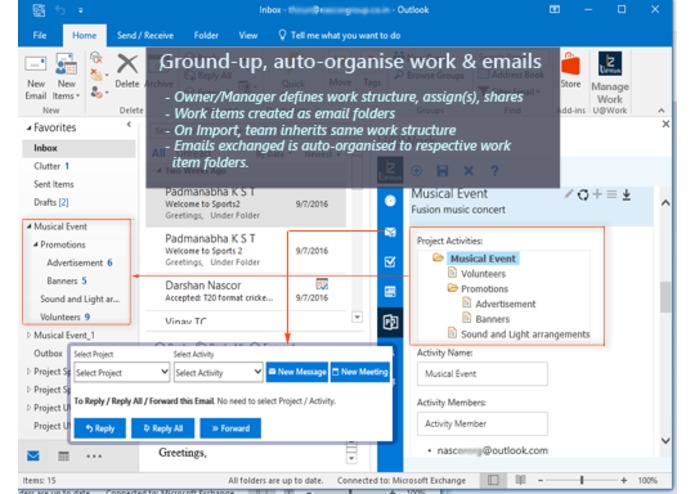Open the View tab
The width and height of the screenshot is (695, 494).
[x=248, y=35]
